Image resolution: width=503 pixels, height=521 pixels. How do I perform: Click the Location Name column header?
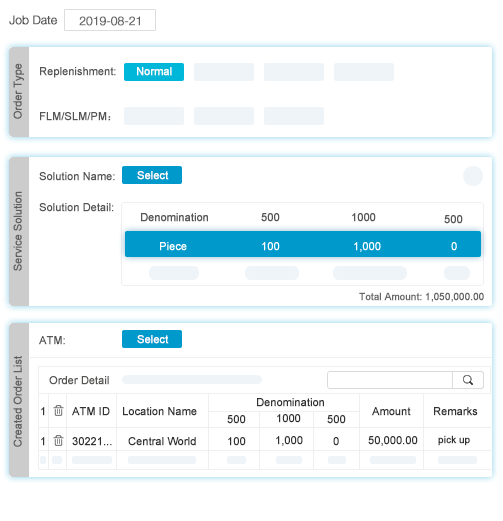pyautogui.click(x=159, y=411)
